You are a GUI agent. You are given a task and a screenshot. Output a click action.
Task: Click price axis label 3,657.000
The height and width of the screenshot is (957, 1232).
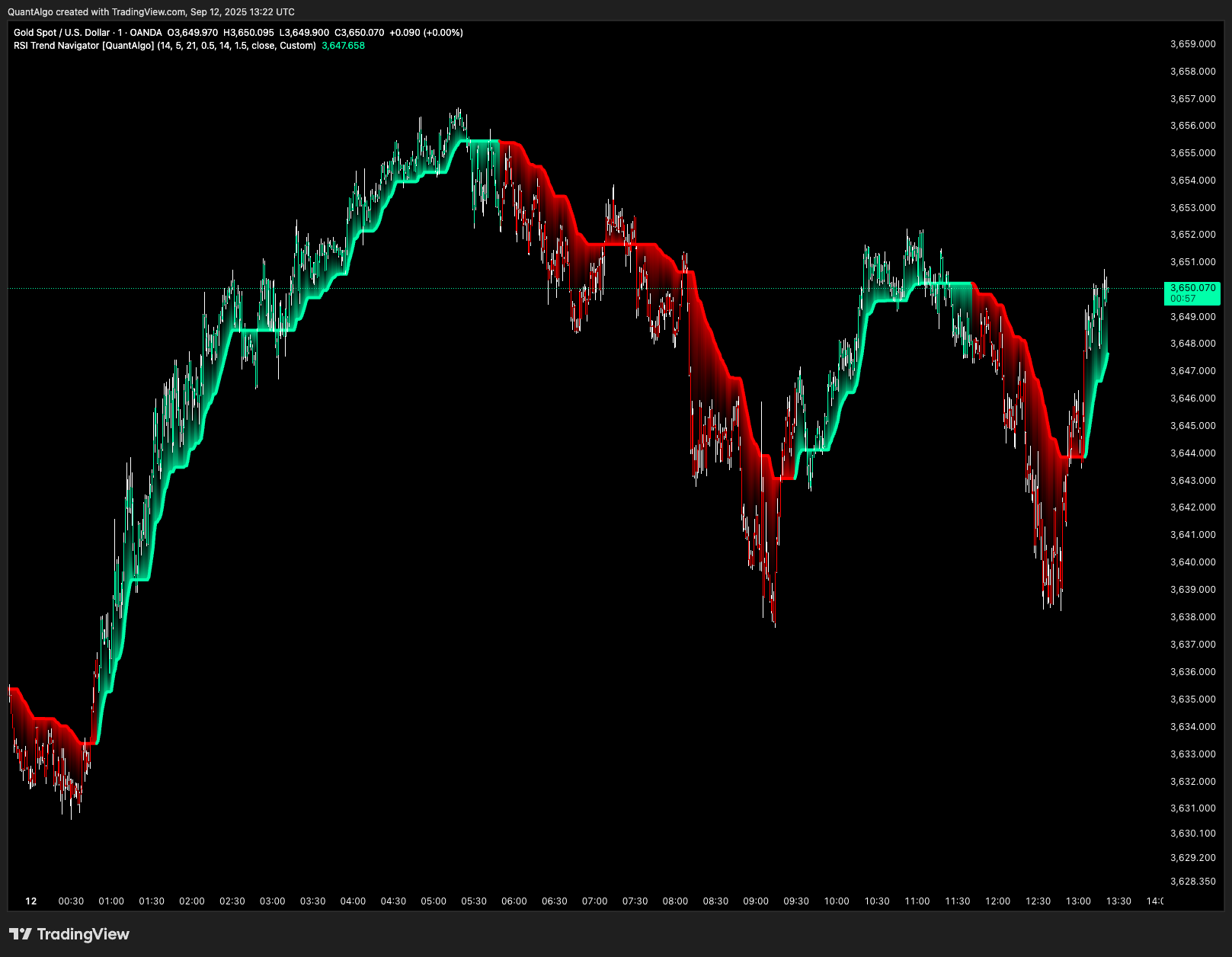pyautogui.click(x=1193, y=99)
